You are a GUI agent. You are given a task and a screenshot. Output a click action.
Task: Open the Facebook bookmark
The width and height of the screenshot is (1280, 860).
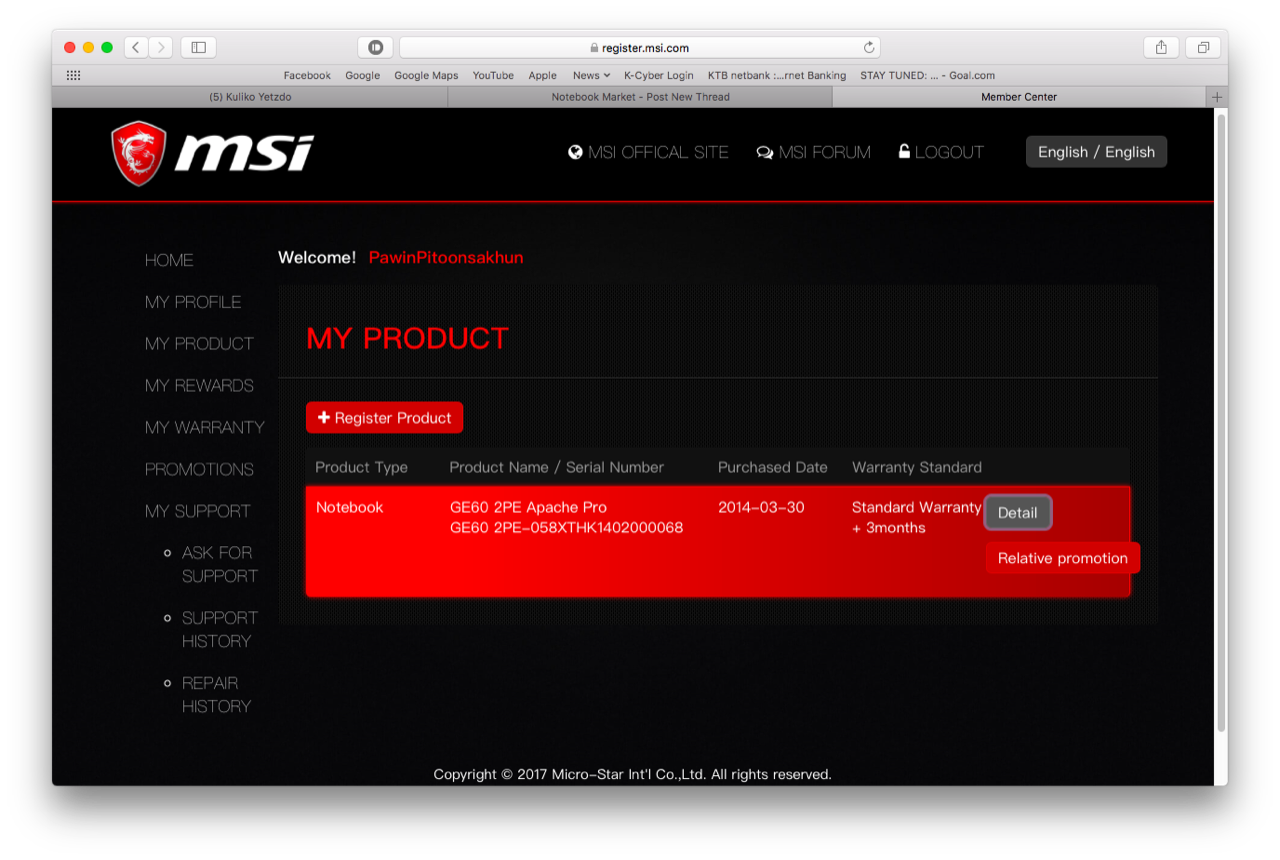(307, 75)
